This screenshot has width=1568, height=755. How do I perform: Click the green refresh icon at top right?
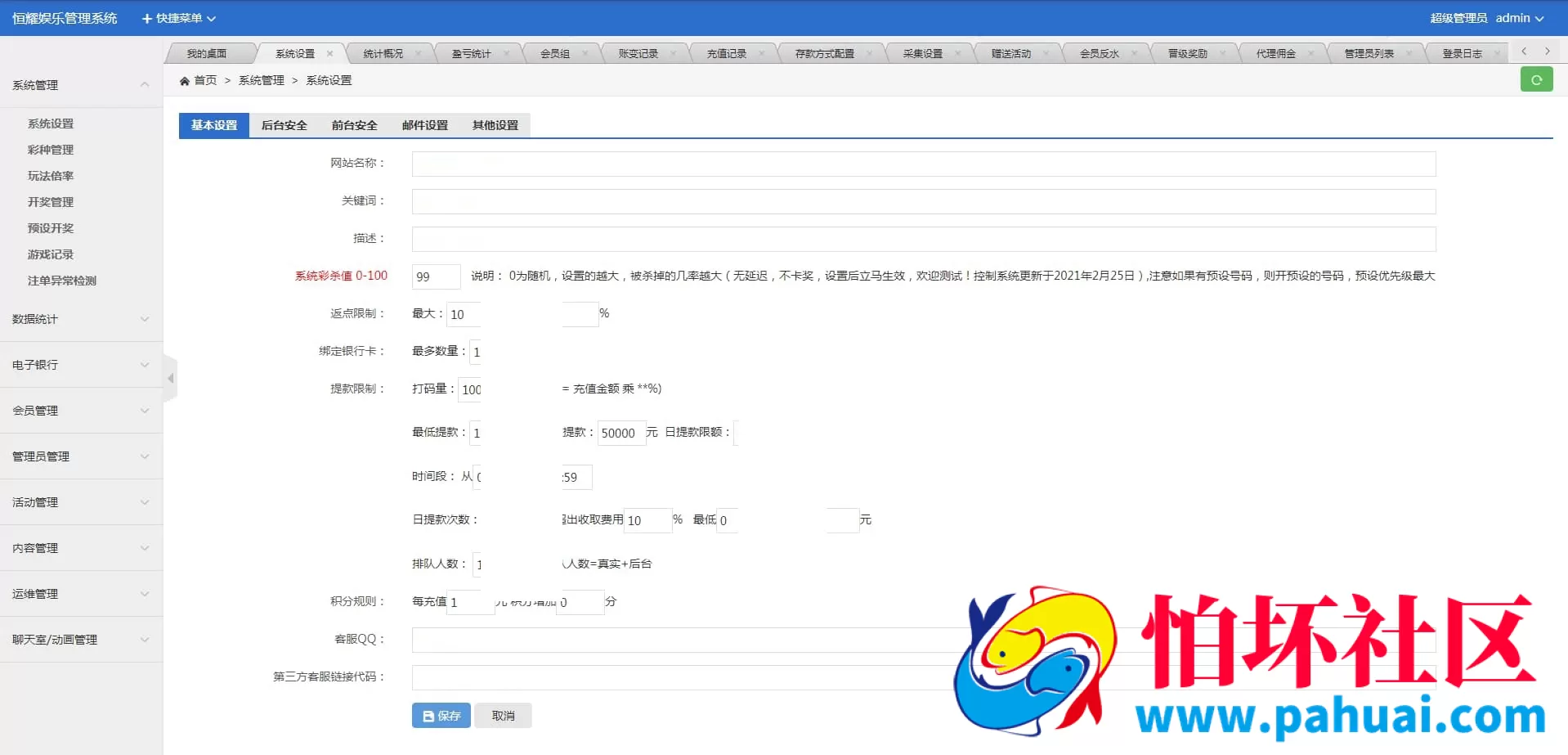pos(1537,79)
